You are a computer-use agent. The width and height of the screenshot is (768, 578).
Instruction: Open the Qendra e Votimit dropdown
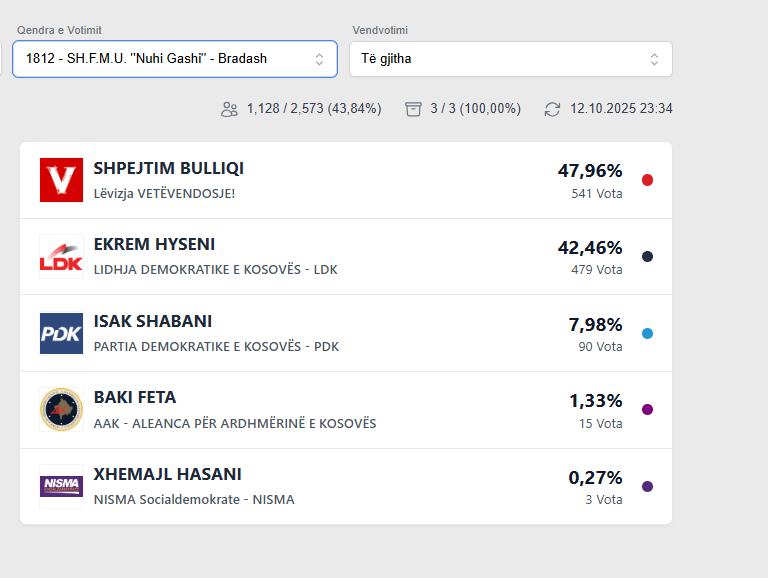(174, 59)
